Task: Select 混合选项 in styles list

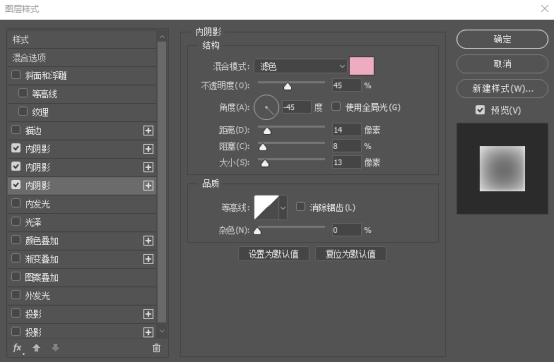Action: (82, 58)
